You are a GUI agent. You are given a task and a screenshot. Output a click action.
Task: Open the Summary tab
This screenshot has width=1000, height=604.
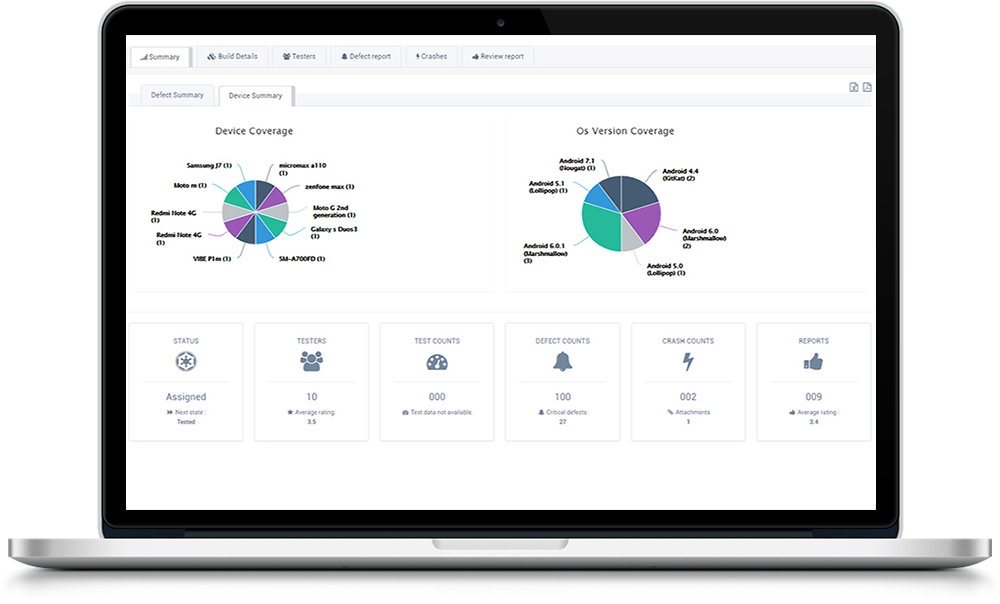(x=160, y=57)
